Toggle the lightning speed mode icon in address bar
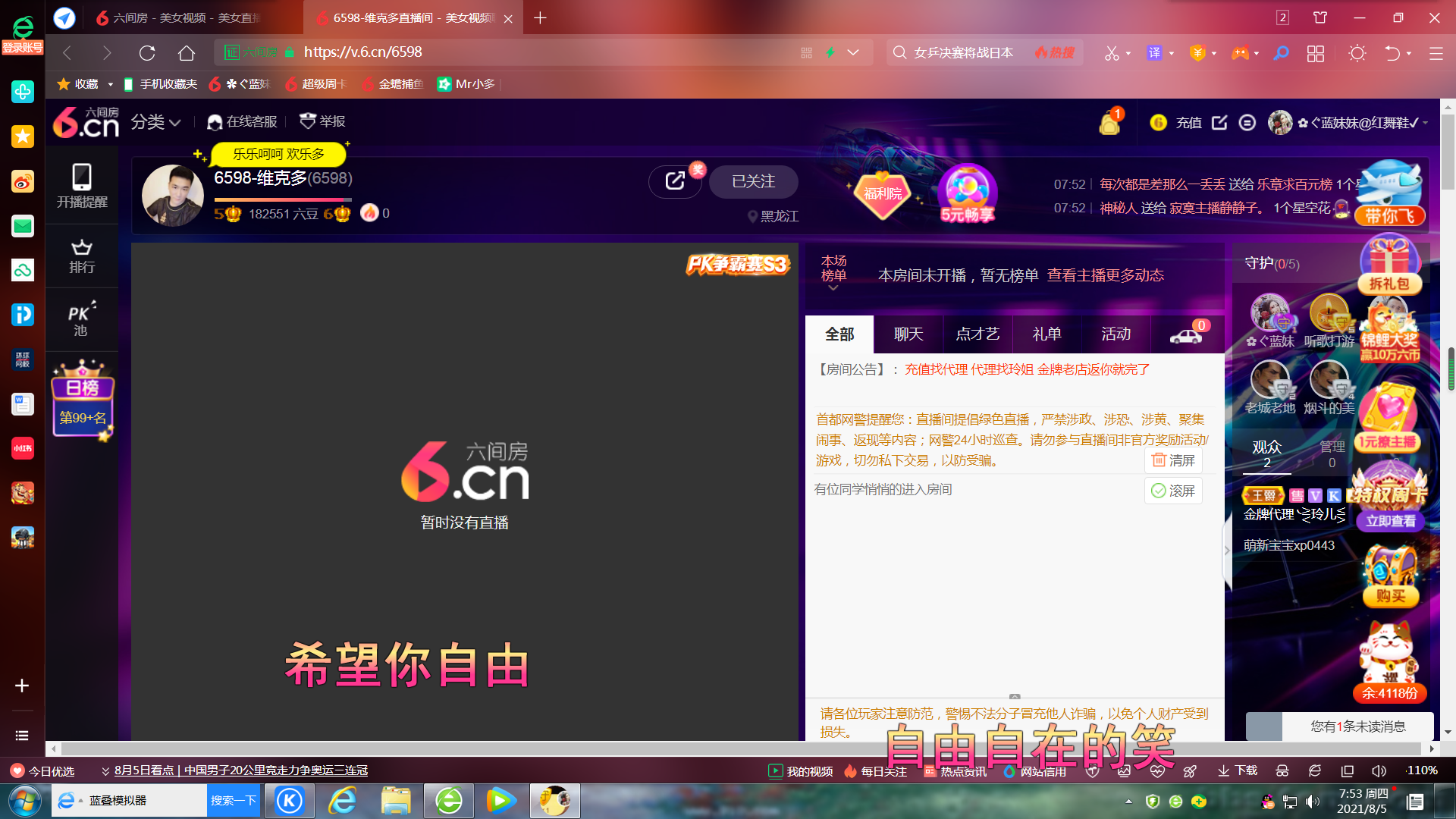Image resolution: width=1456 pixels, height=819 pixels. [x=830, y=52]
